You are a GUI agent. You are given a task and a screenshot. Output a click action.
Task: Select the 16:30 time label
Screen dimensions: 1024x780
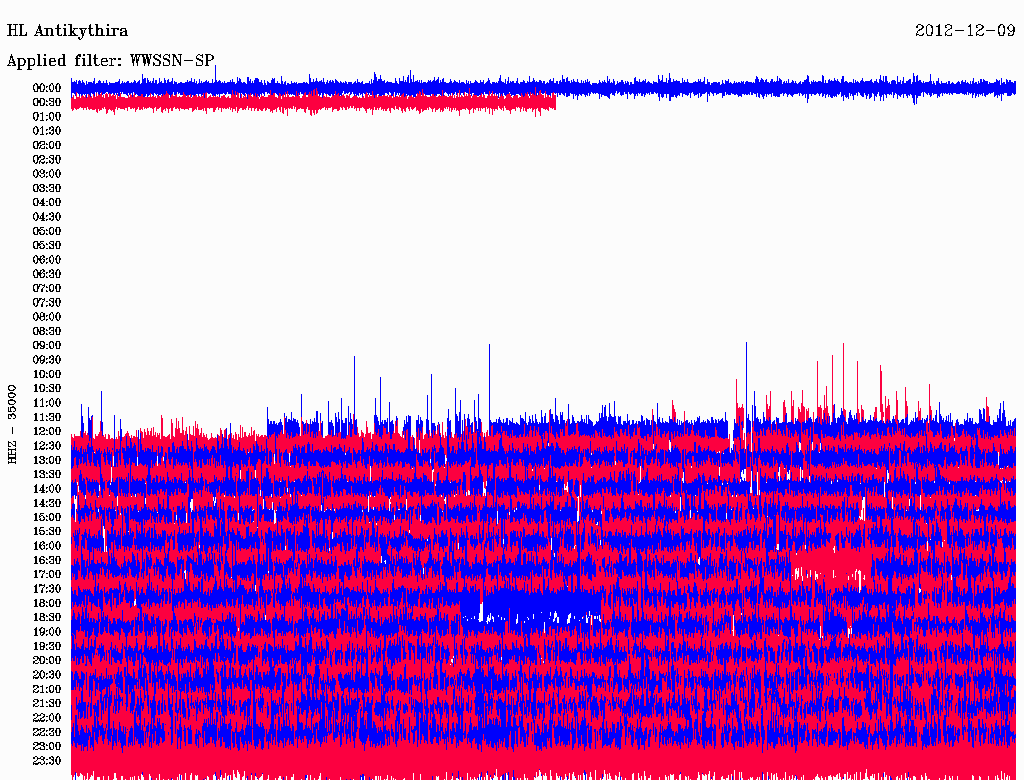click(x=47, y=561)
